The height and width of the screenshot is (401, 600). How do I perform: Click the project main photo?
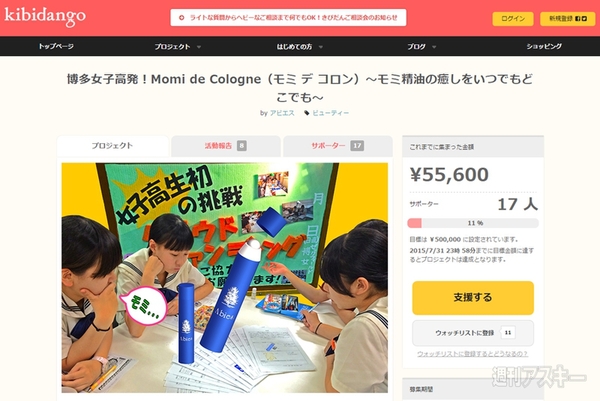[x=225, y=278]
